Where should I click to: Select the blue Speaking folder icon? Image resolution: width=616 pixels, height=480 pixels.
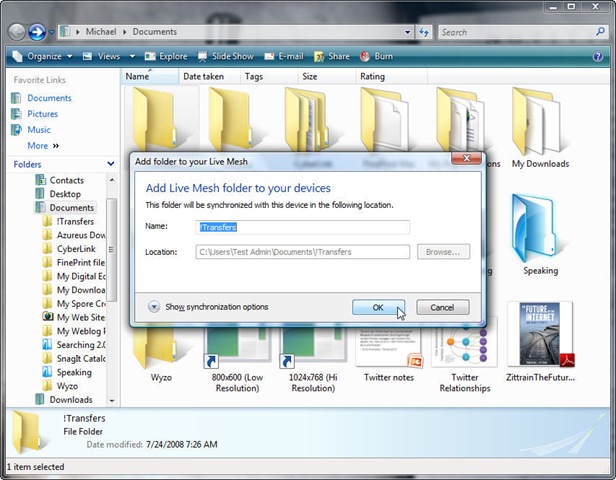click(x=540, y=235)
